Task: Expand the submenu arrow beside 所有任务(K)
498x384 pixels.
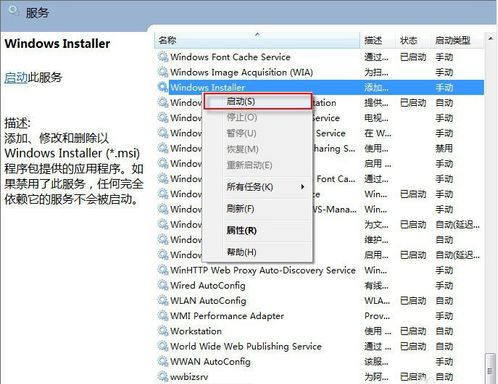Action: tap(302, 187)
